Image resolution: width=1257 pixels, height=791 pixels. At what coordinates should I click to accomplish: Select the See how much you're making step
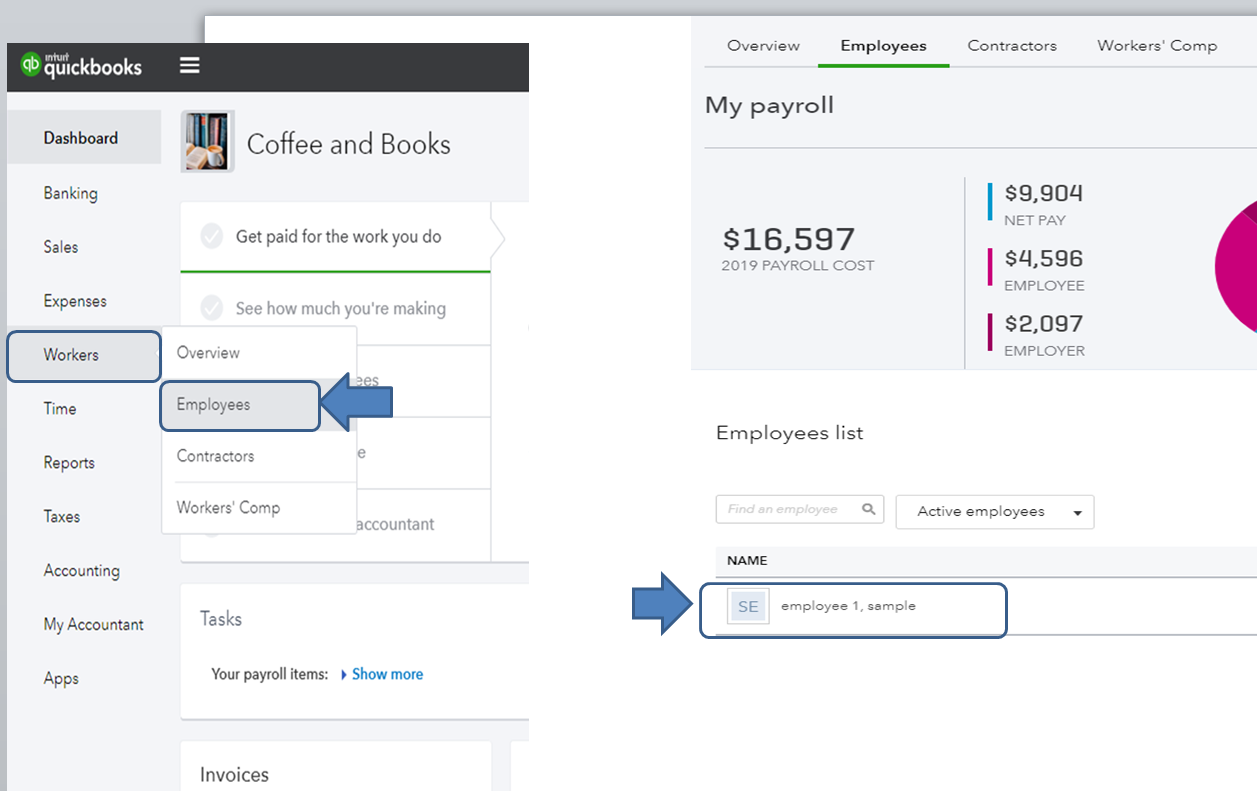point(336,309)
